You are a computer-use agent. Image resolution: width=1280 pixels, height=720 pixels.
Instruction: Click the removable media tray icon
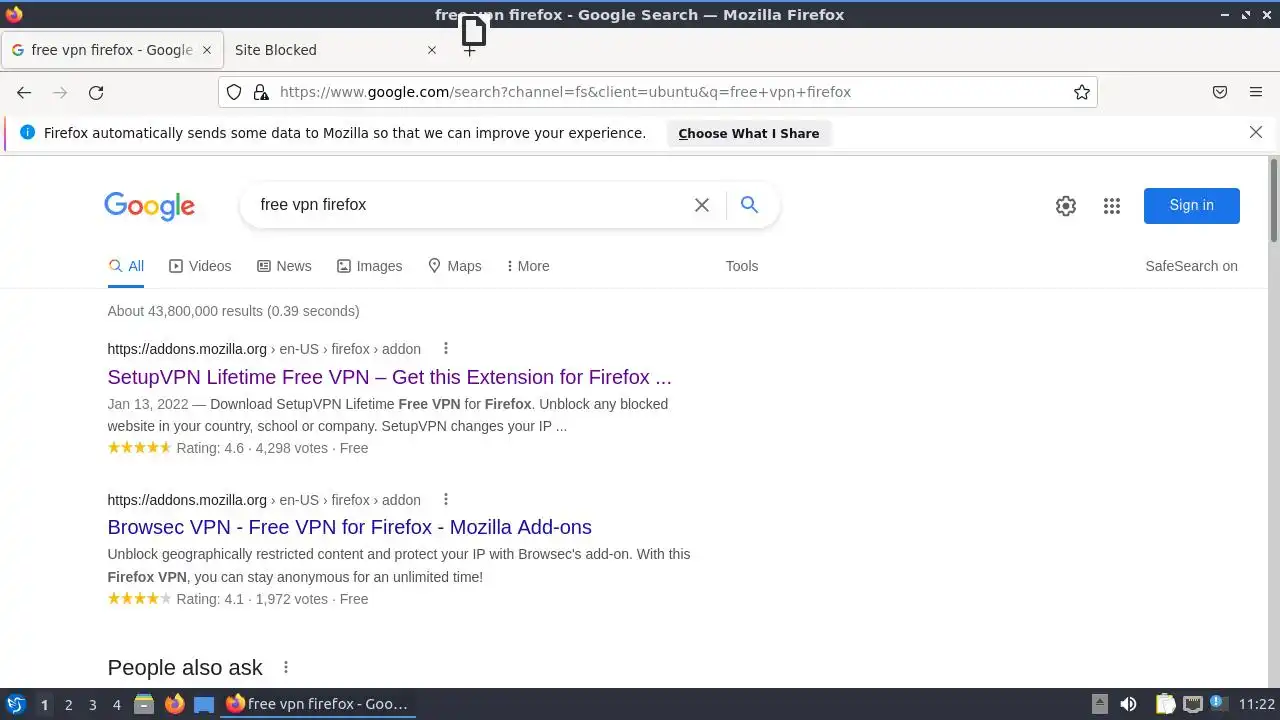1100,704
